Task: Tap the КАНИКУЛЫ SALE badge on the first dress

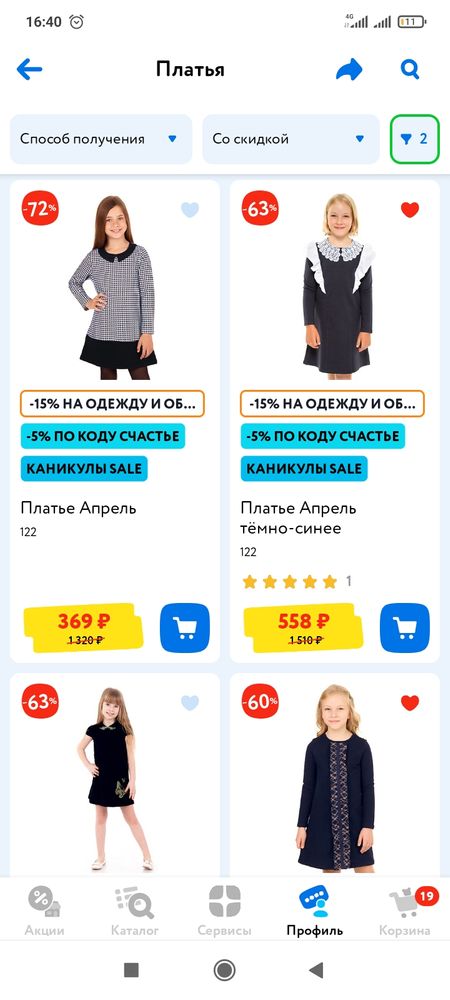Action: pyautogui.click(x=83, y=469)
